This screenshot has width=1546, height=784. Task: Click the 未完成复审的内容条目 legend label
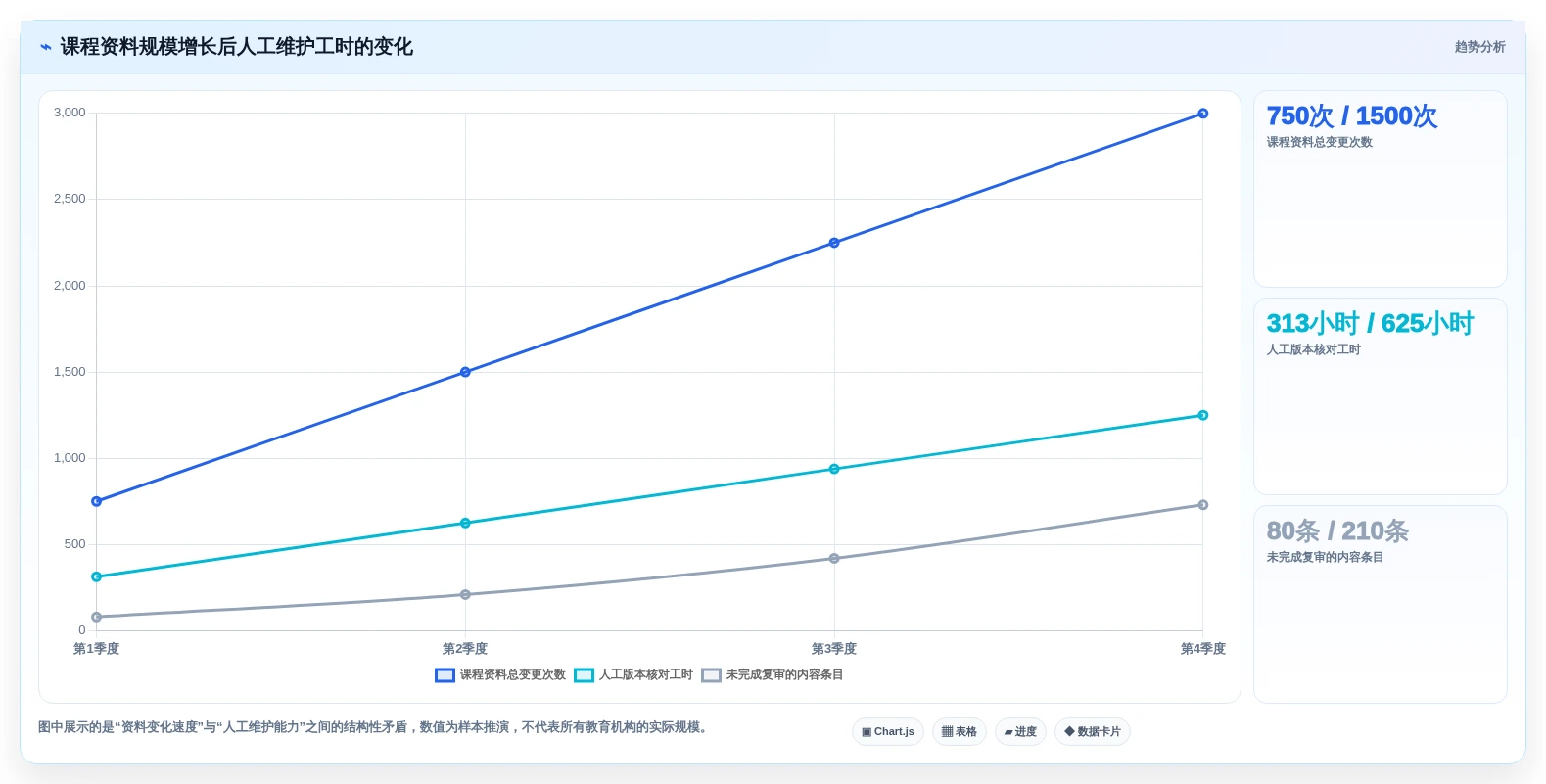click(x=785, y=675)
